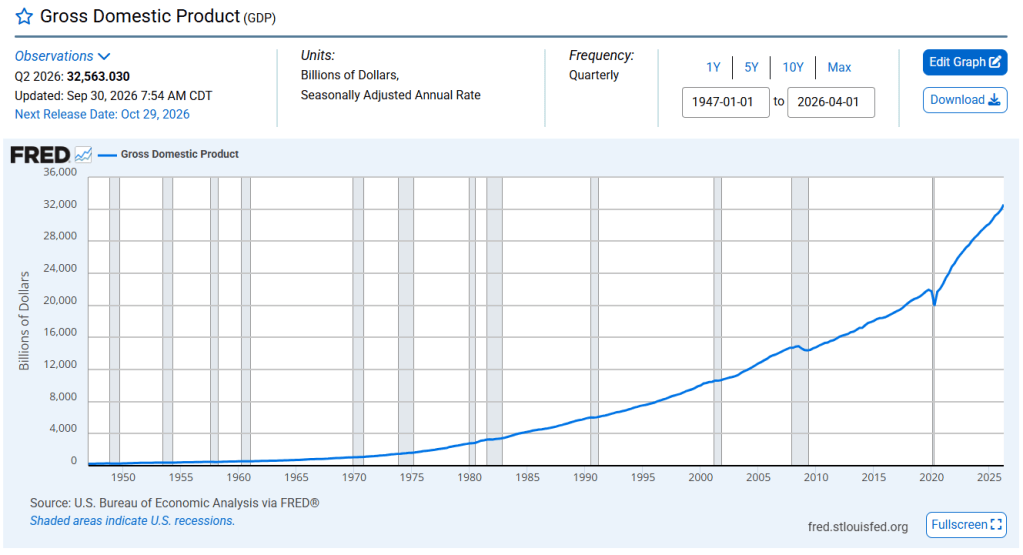This screenshot has height=555, width=1023.
Task: Select the 10Y time range
Action: (x=793, y=67)
